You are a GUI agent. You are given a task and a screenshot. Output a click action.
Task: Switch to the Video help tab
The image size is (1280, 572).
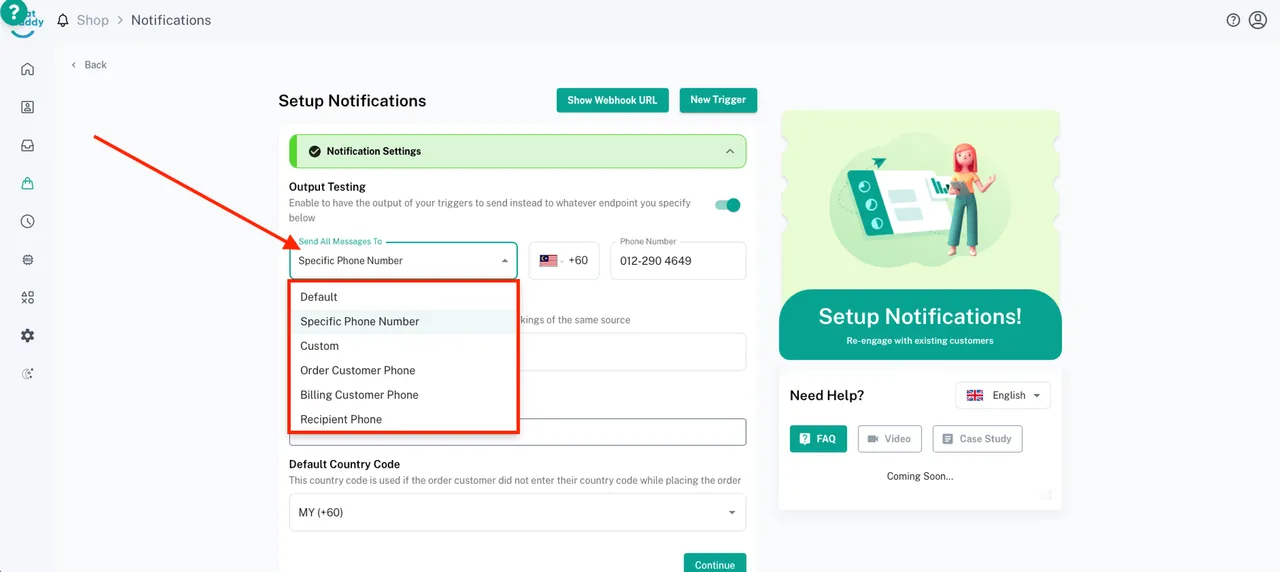pyautogui.click(x=889, y=439)
